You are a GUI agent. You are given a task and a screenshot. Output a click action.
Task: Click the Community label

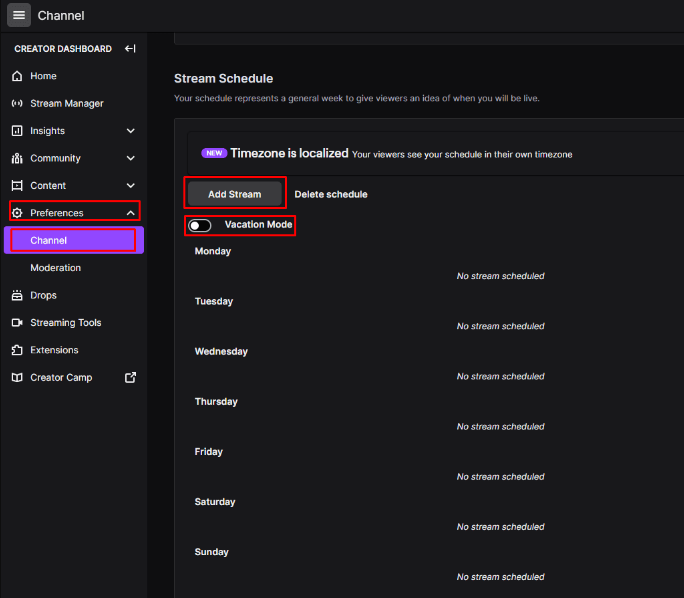click(x=55, y=158)
